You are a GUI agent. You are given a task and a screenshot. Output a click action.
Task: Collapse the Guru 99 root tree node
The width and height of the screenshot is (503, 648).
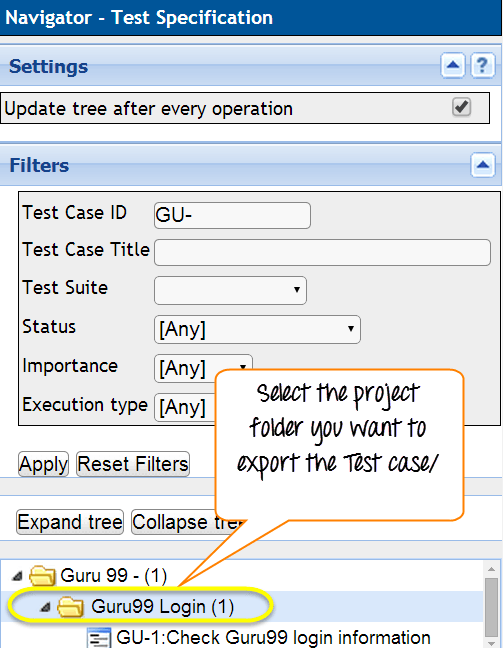point(17,576)
